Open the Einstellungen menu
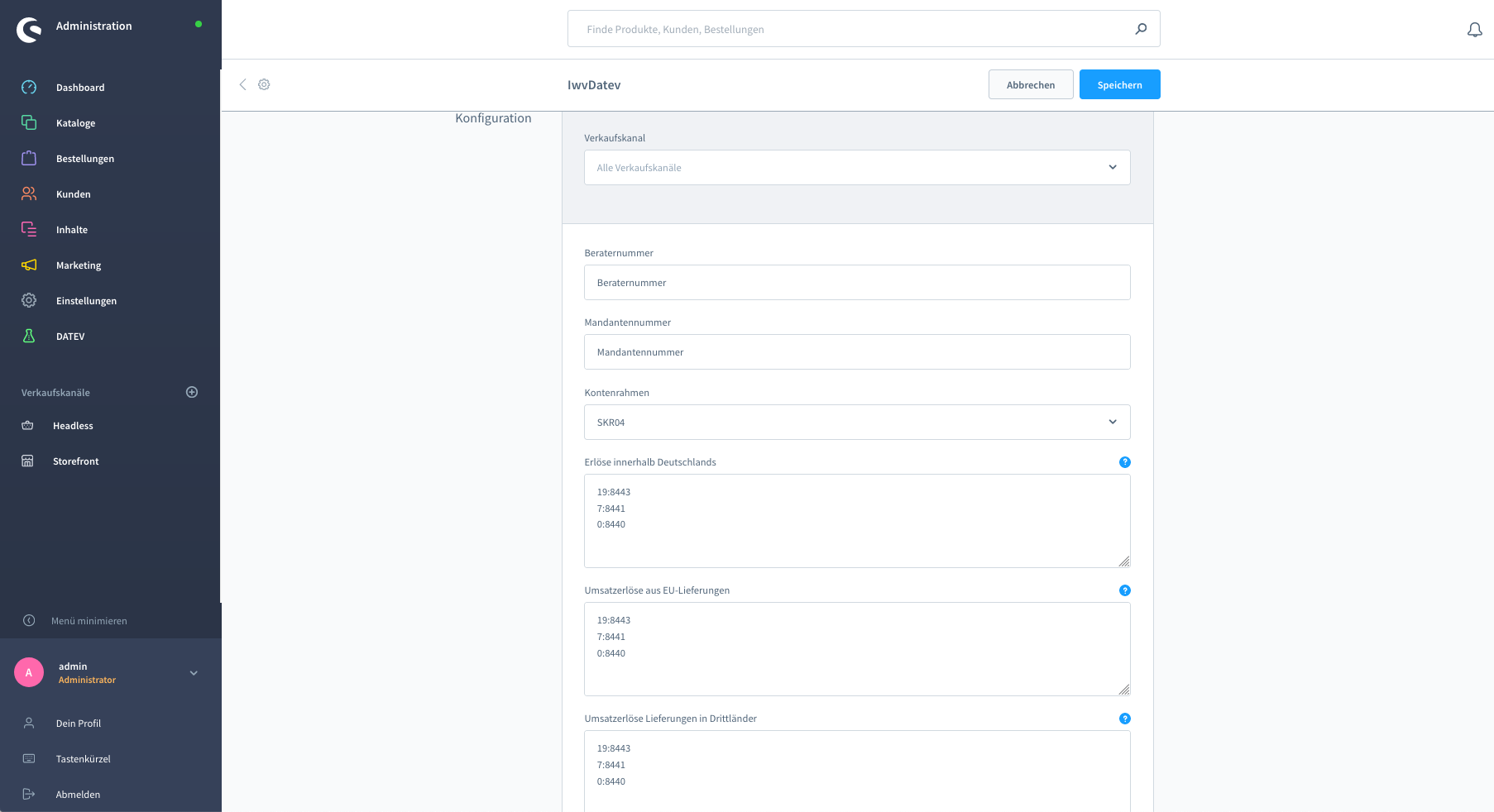Screen dimensions: 1494x812 pyautogui.click(x=86, y=301)
